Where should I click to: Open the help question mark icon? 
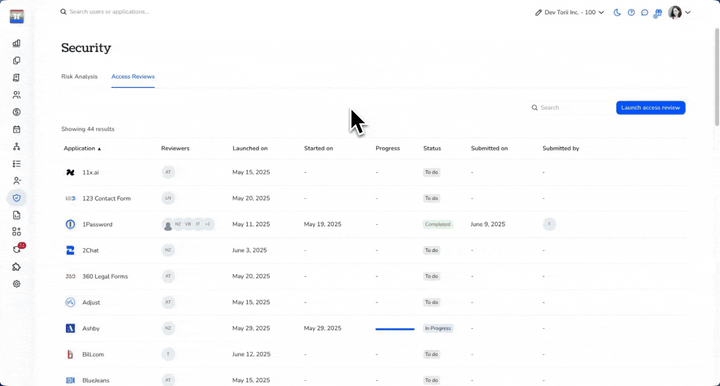(x=631, y=12)
